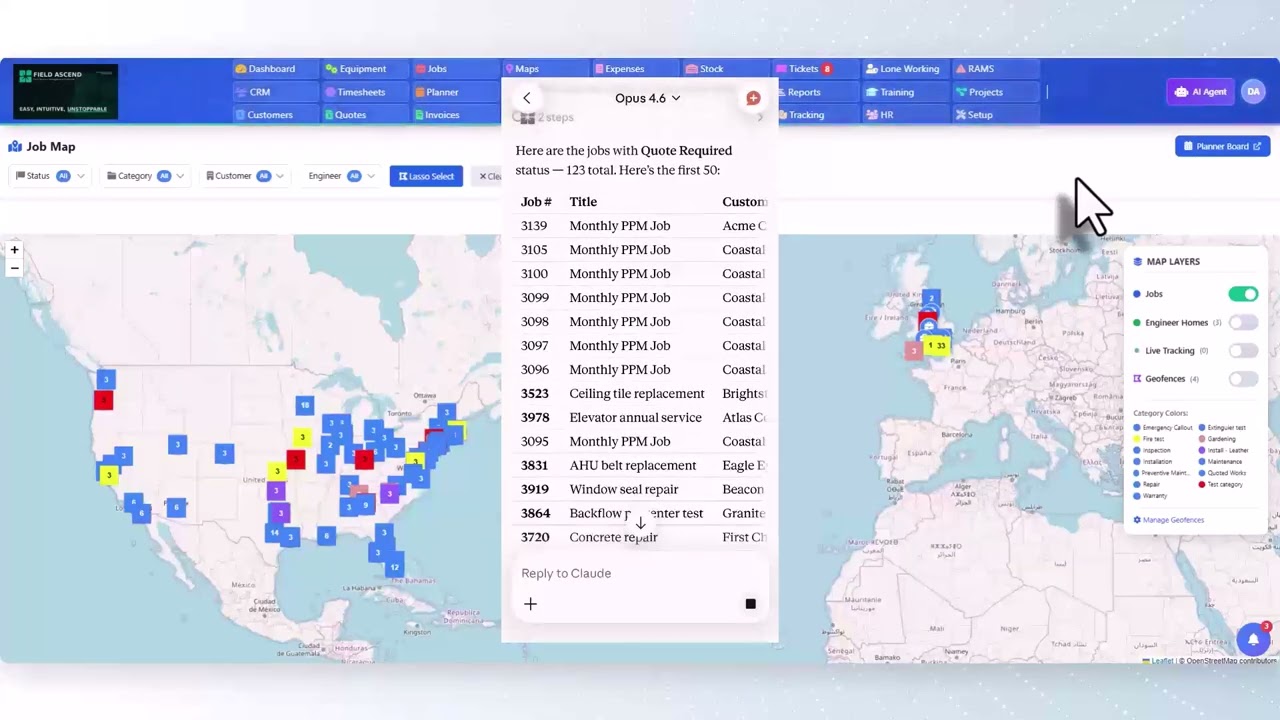Enable the Engineer Homes layer
The height and width of the screenshot is (720, 1280).
tap(1243, 322)
